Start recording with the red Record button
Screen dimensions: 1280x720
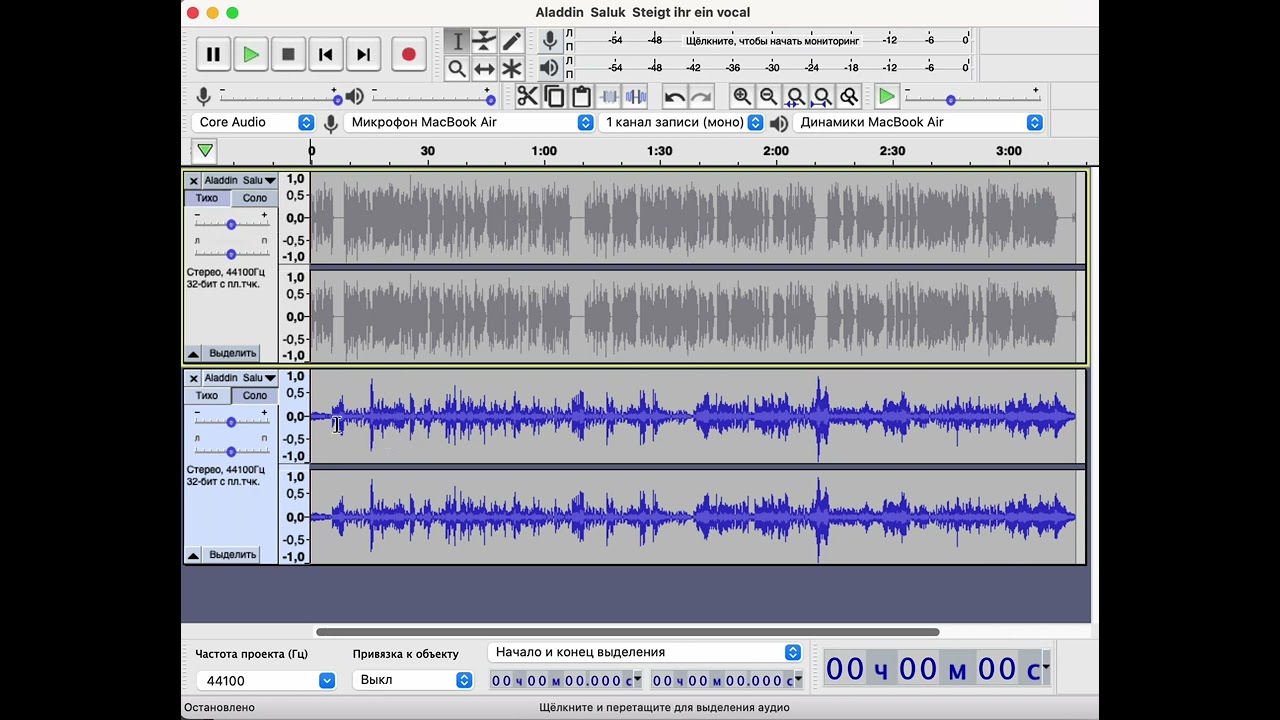click(x=408, y=55)
